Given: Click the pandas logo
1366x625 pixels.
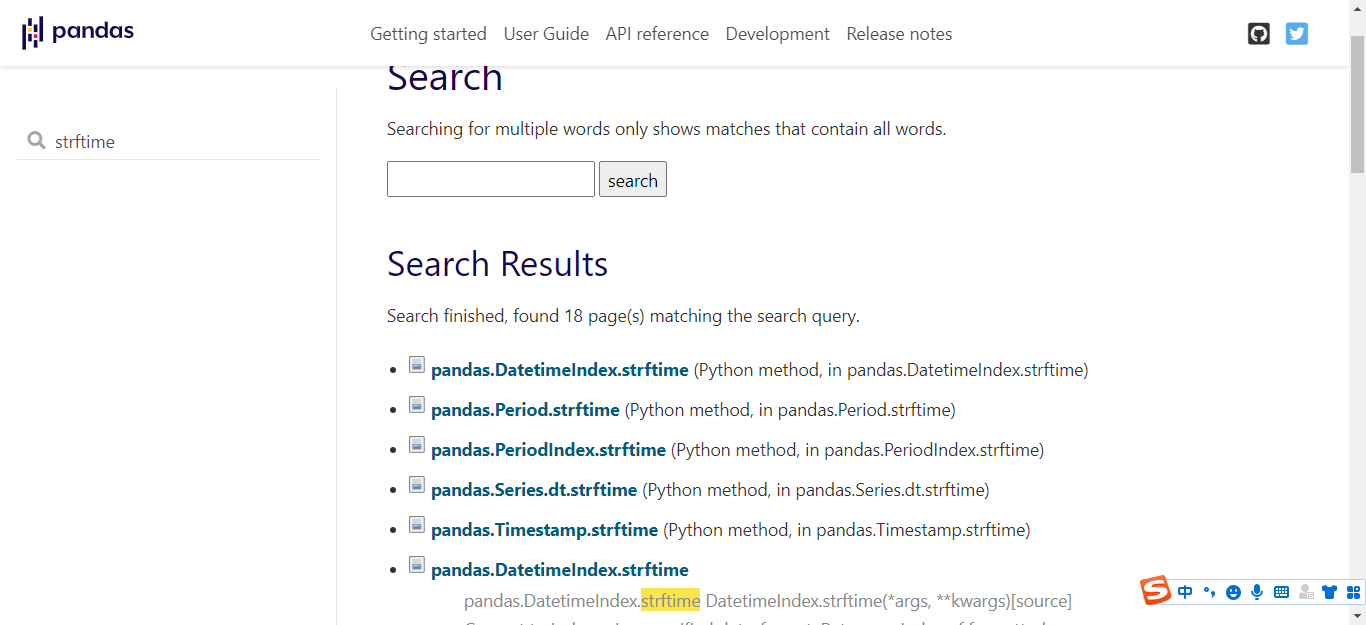Looking at the screenshot, I should [x=78, y=33].
